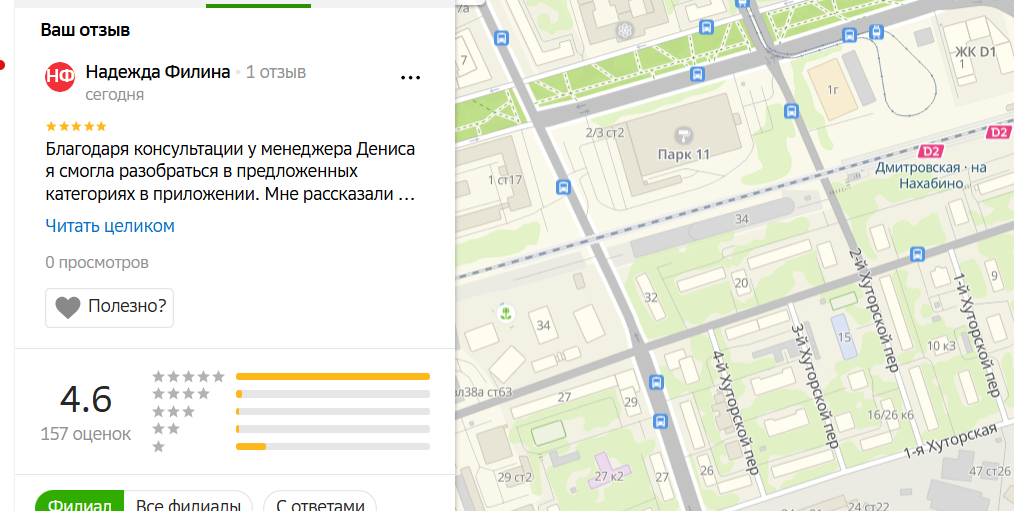
Task: Click the '2-й Хуторской пер' street label
Action: [x=874, y=310]
